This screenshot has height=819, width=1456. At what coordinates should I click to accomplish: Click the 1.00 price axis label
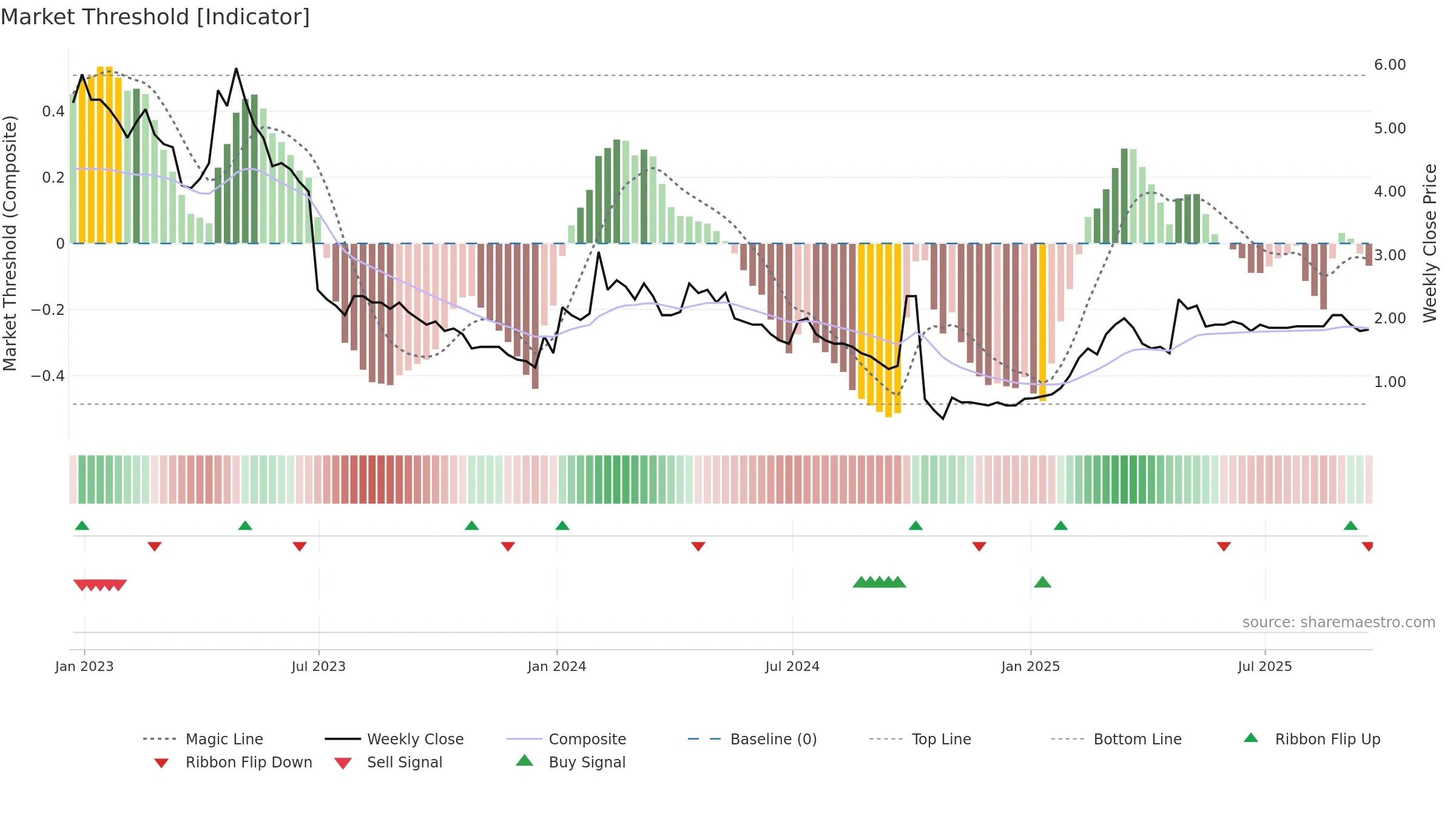1390,382
